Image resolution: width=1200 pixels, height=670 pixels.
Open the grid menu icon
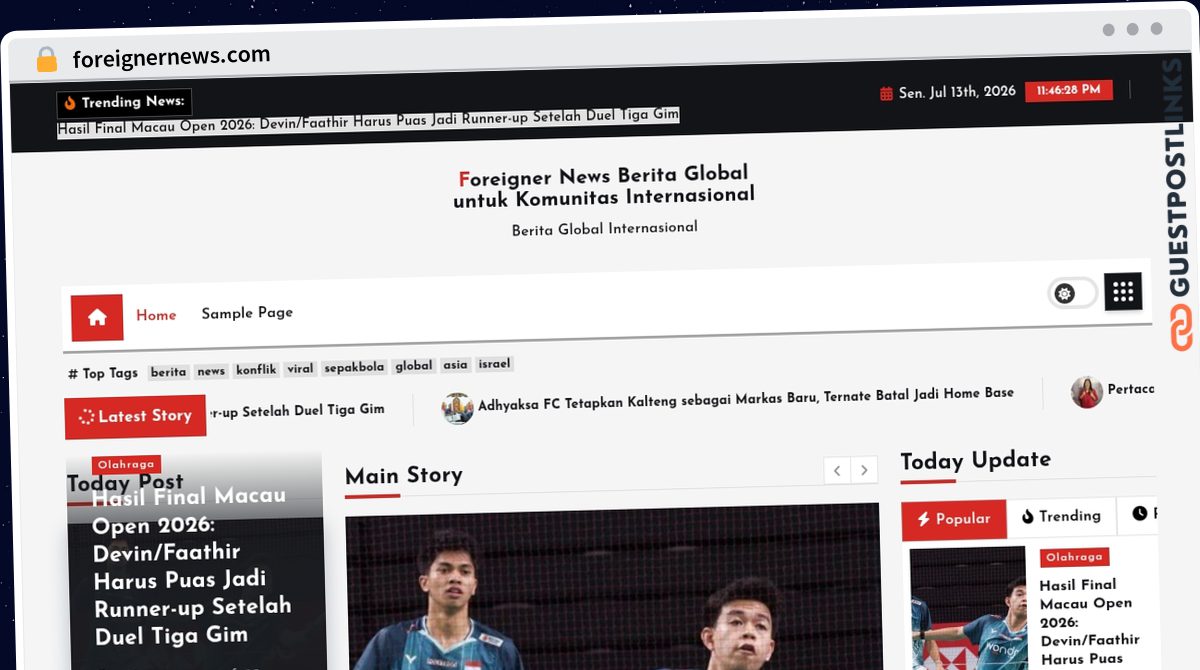pyautogui.click(x=1123, y=291)
